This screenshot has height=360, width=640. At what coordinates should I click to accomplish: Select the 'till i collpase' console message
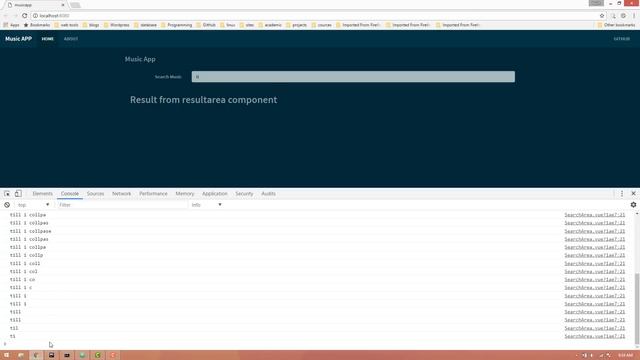point(31,231)
